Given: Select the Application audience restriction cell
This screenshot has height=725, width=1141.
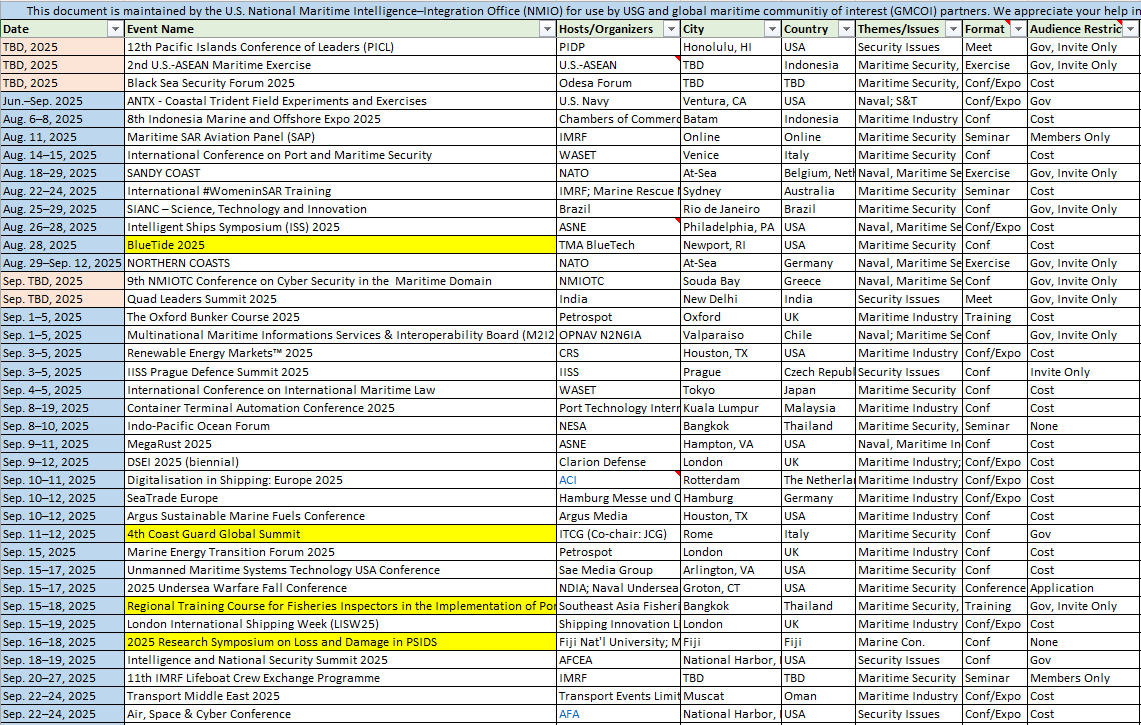Looking at the screenshot, I should coord(1083,588).
